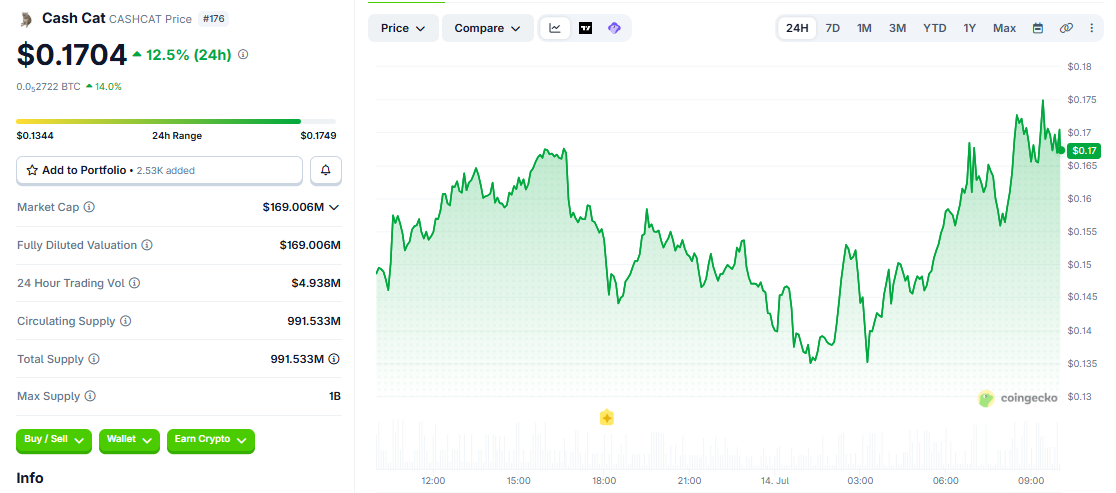Open info icon beside 12.5% (24h) change

[x=243, y=54]
